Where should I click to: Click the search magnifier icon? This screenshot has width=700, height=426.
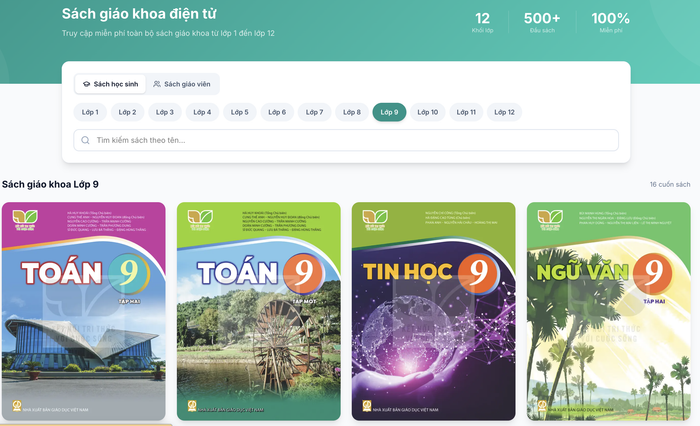[x=86, y=141]
